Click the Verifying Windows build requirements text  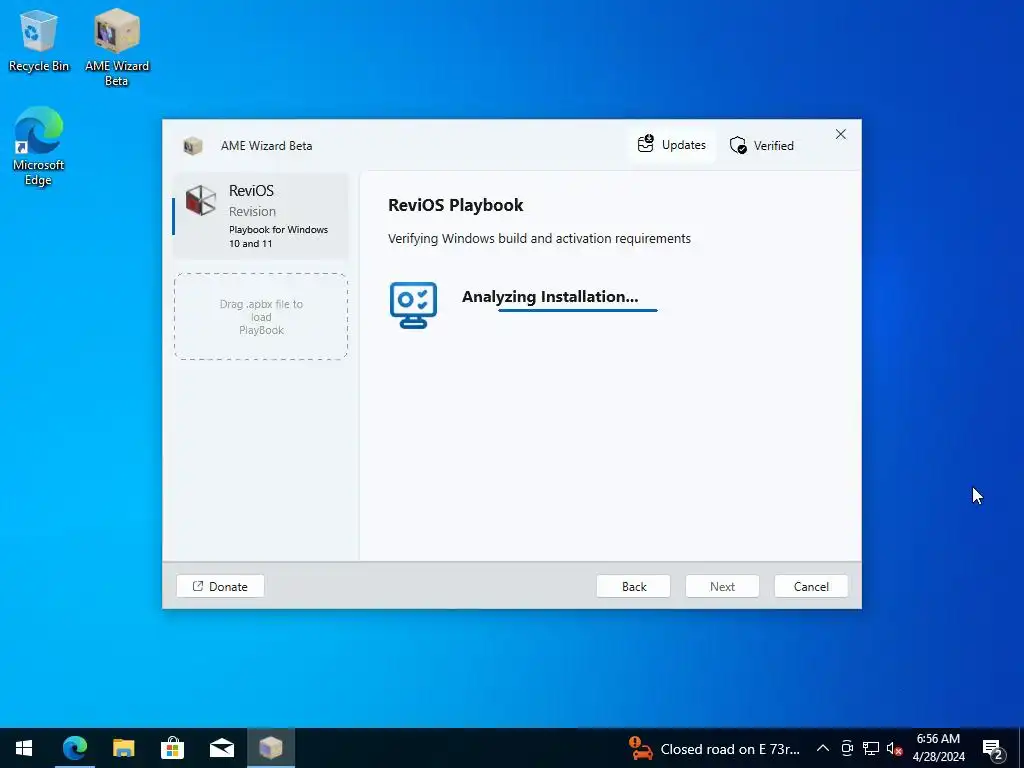tap(539, 238)
